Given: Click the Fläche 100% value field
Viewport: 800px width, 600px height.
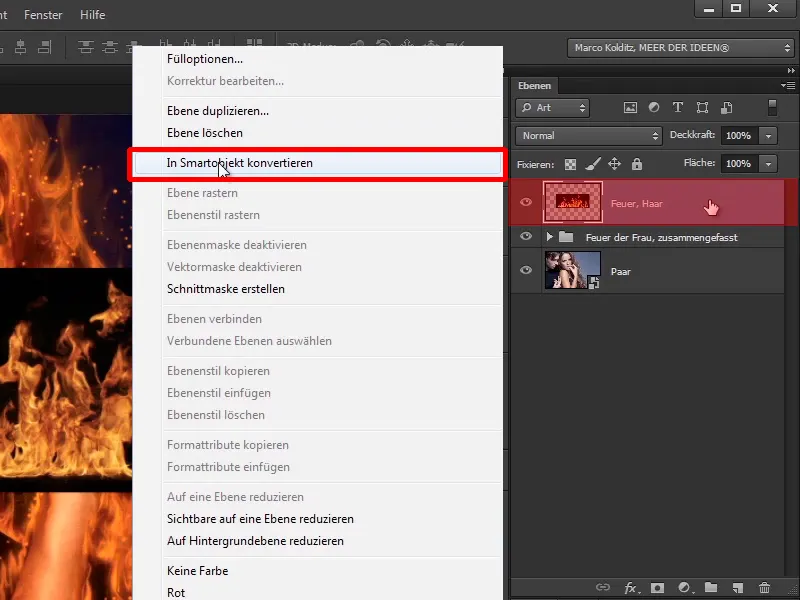Looking at the screenshot, I should click(739, 164).
